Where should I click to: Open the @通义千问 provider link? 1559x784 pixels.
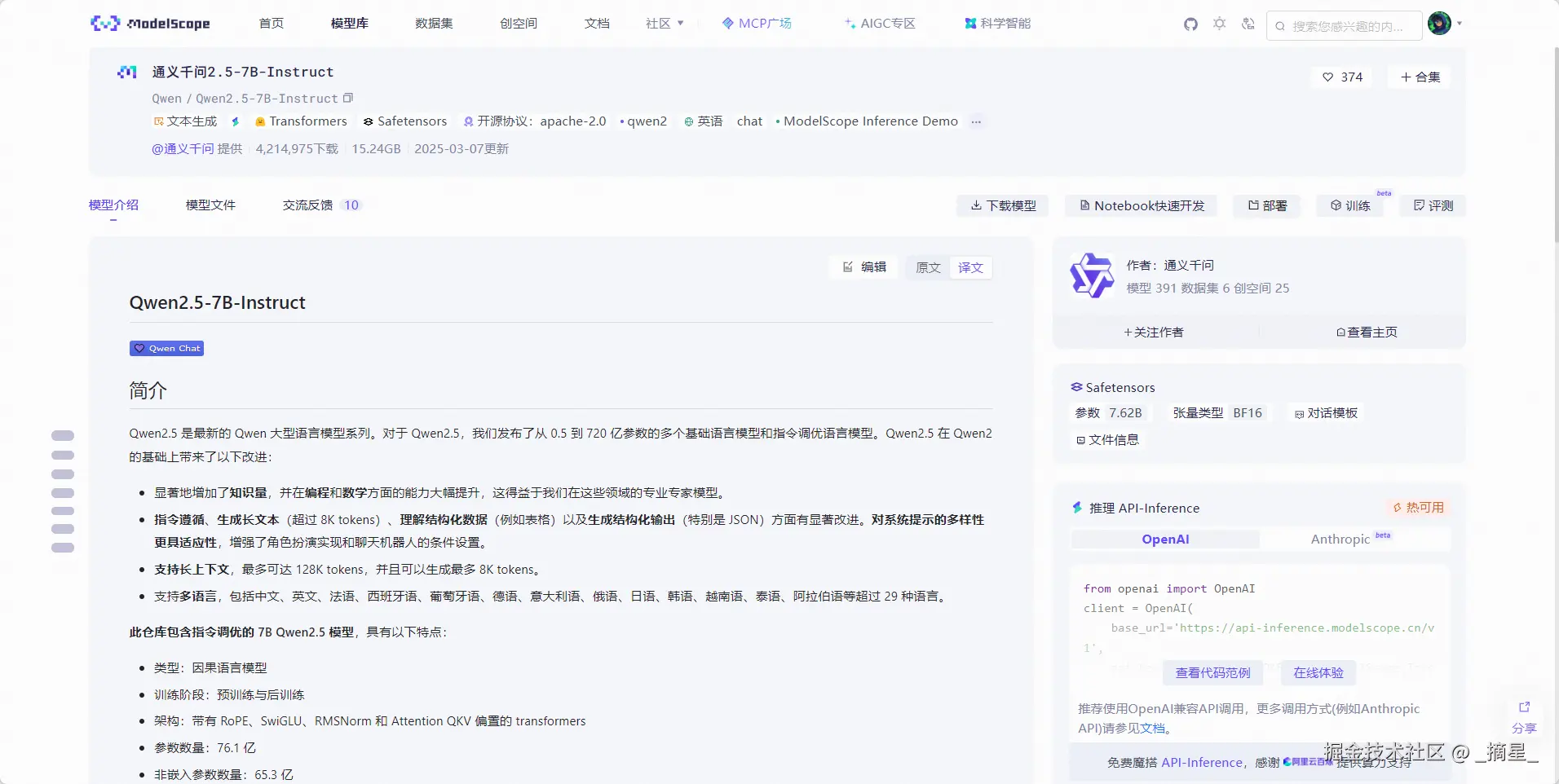[183, 149]
